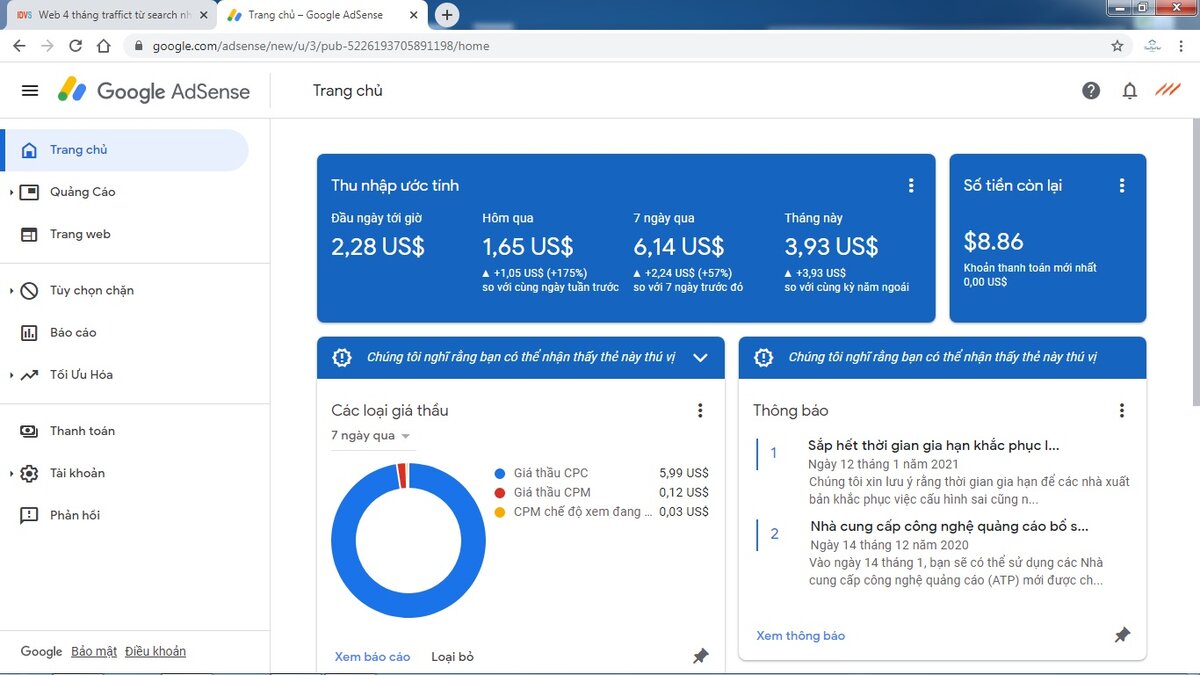This screenshot has width=1200, height=675.
Task: Open more options for Số tiền còn lại
Action: click(1122, 185)
